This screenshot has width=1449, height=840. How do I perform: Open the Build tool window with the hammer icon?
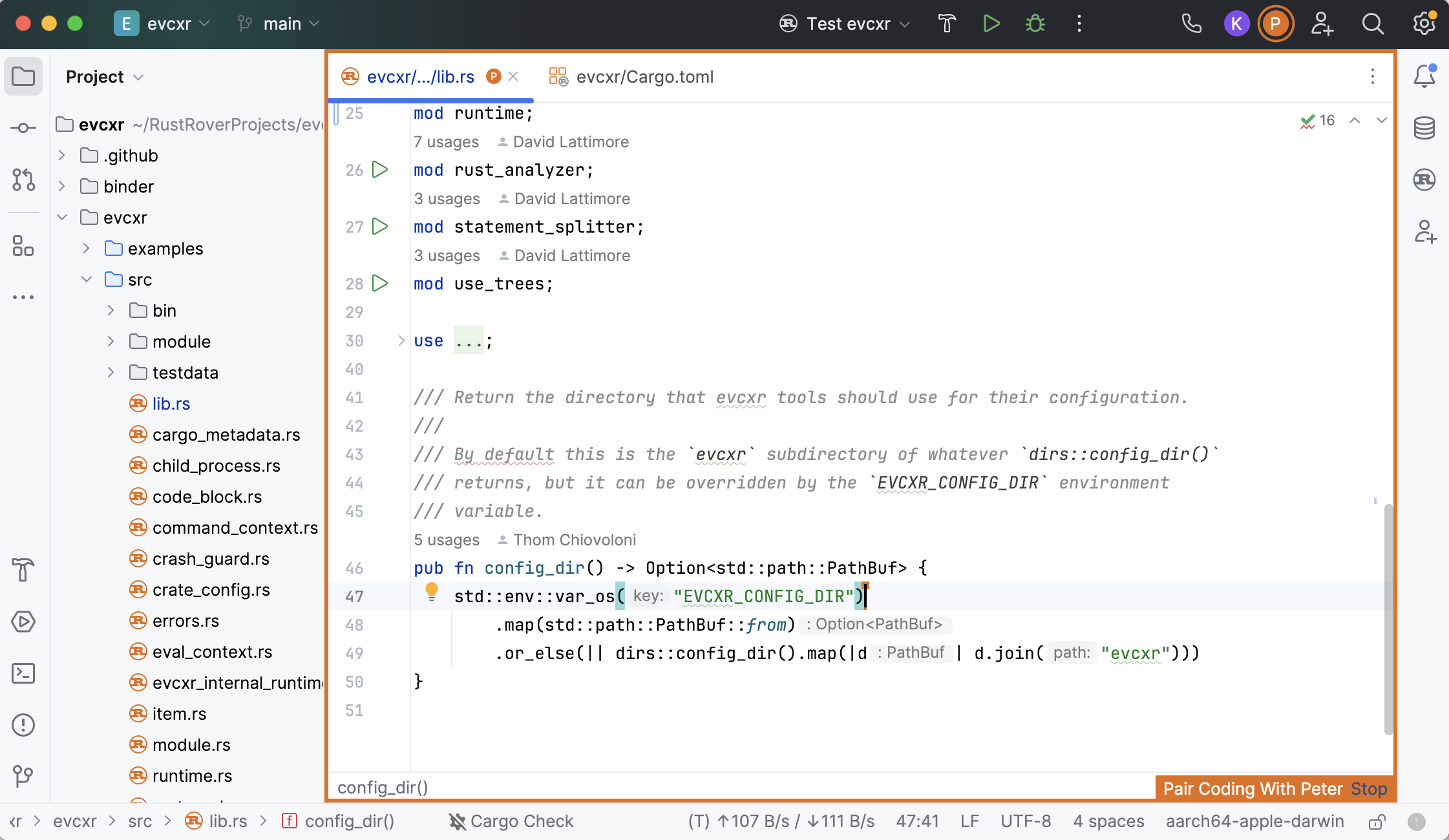[x=23, y=571]
